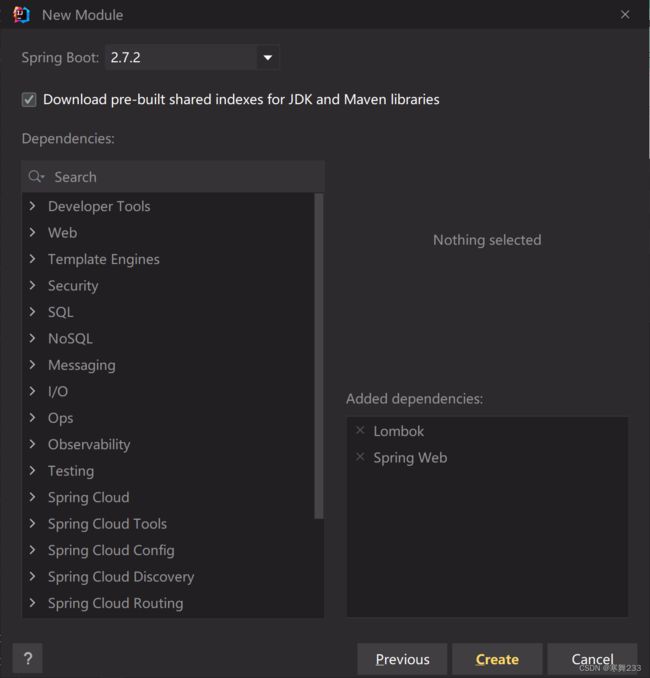Select the Web tree row

coord(169,233)
